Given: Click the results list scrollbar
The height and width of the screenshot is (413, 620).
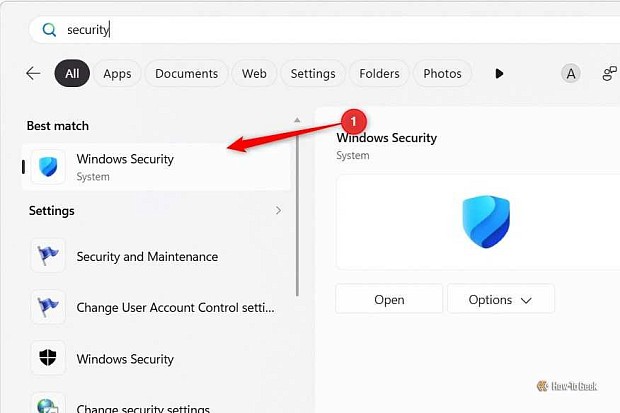Looking at the screenshot, I should tap(297, 206).
